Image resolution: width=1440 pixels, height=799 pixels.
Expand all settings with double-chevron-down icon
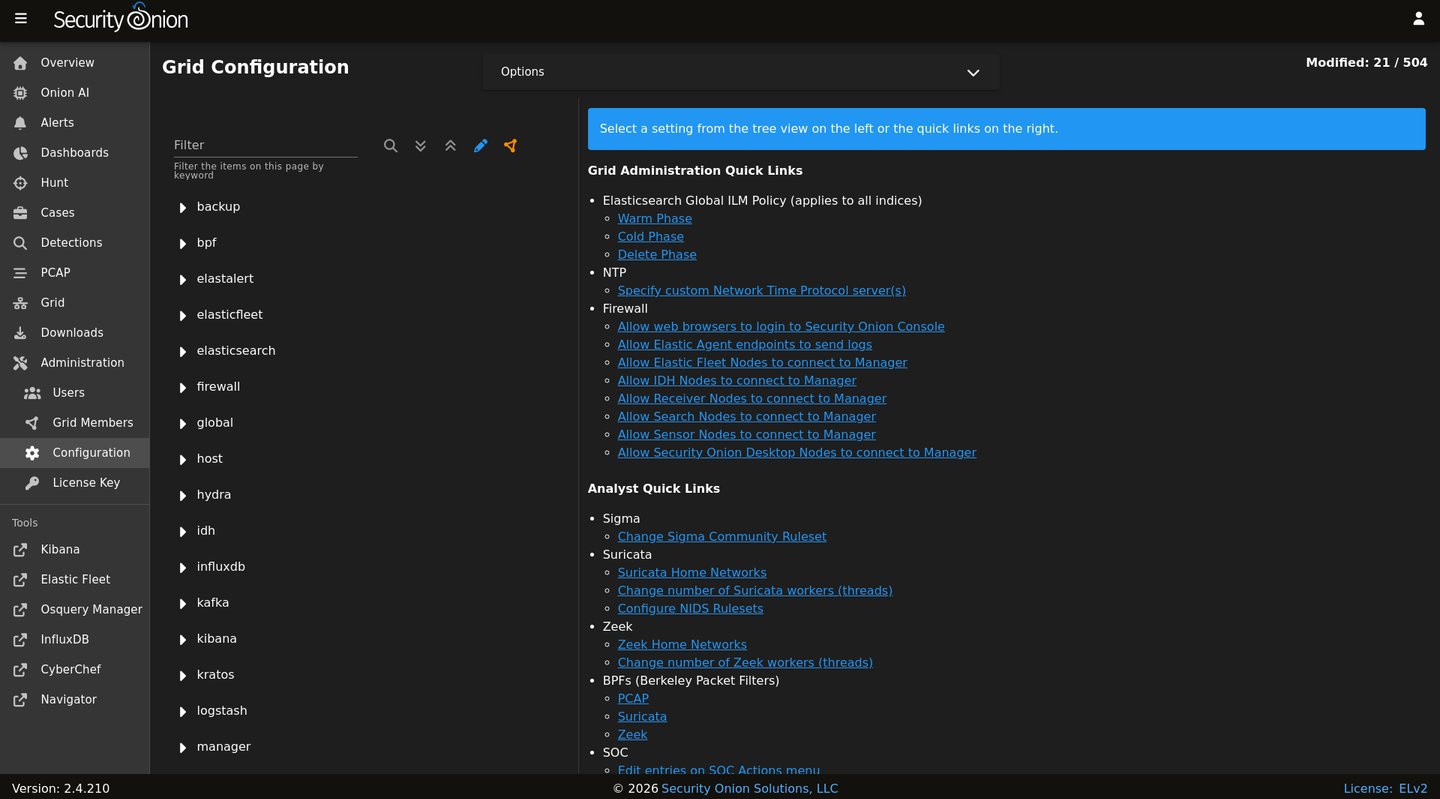click(421, 146)
